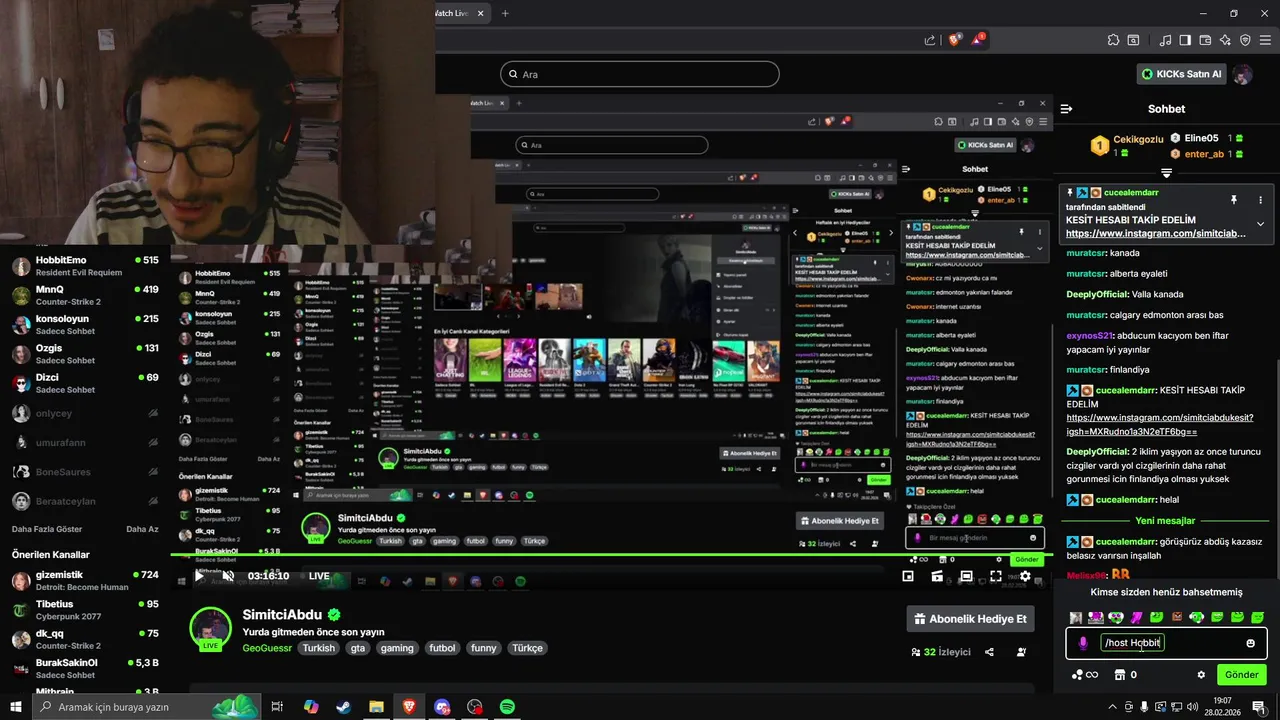
Task: Toggle picture-in-picture mini player icon
Action: point(908,576)
